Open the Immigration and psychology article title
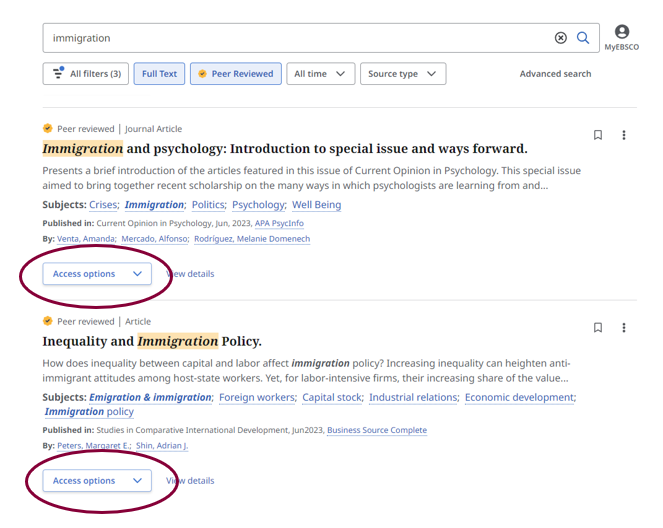This screenshot has height=528, width=663. (x=284, y=149)
